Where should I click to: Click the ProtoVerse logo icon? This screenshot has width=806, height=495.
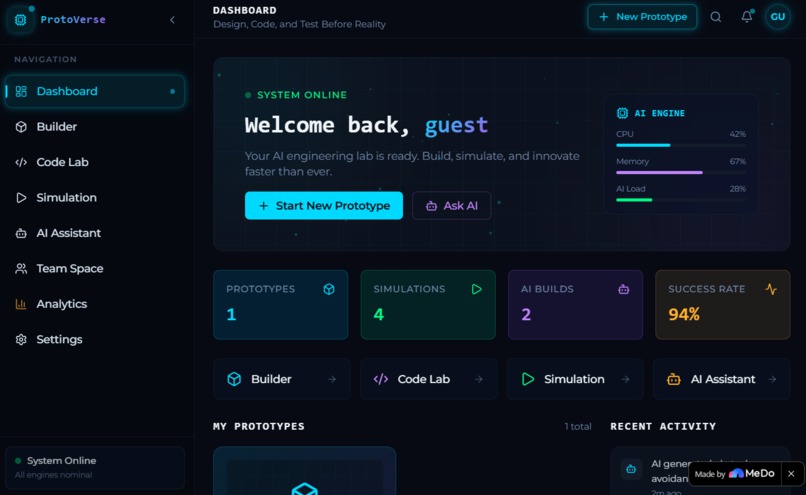point(21,20)
